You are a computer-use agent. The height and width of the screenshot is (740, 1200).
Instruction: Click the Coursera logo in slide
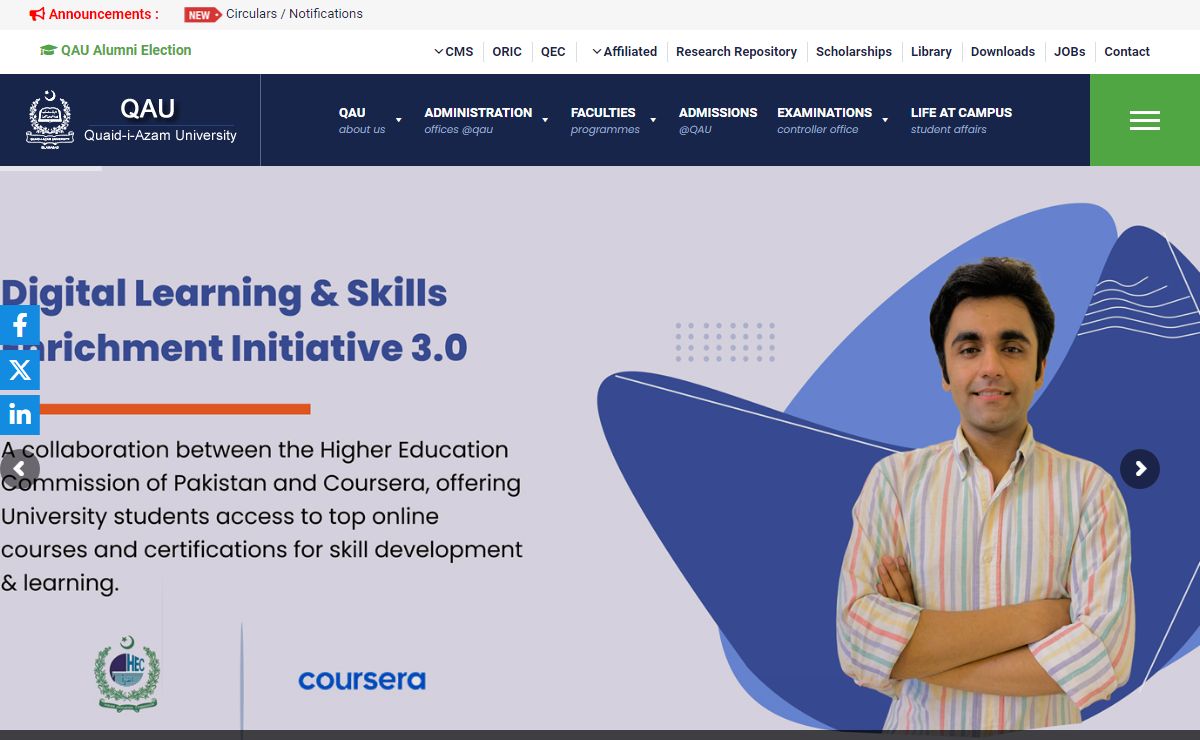click(x=362, y=680)
